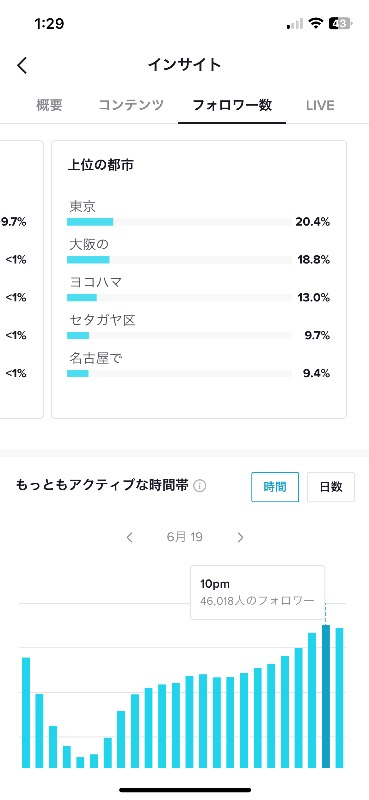This screenshot has height=800, width=369.
Task: Tap the 大阪の city row bar
Action: pos(179,260)
